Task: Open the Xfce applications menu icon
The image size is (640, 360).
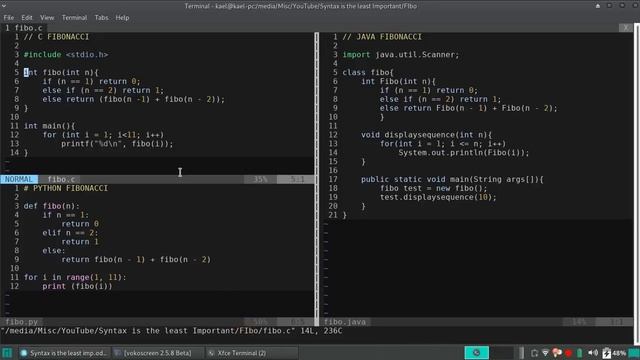Action: pos(7,353)
